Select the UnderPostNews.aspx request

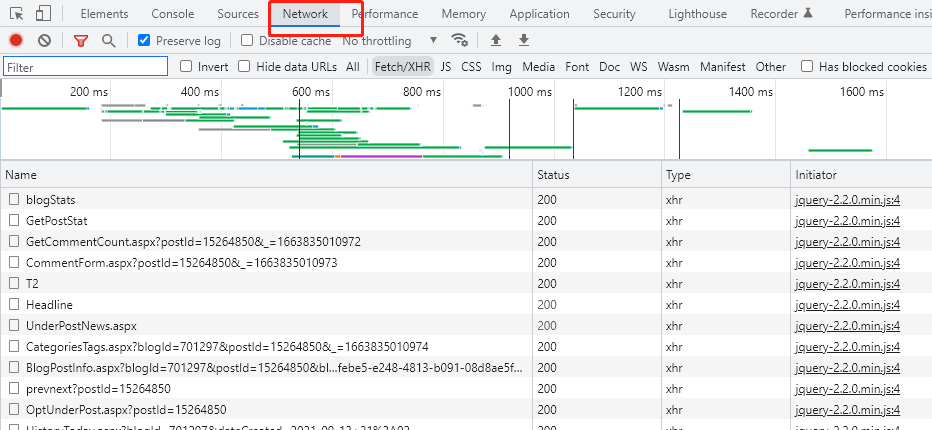81,326
